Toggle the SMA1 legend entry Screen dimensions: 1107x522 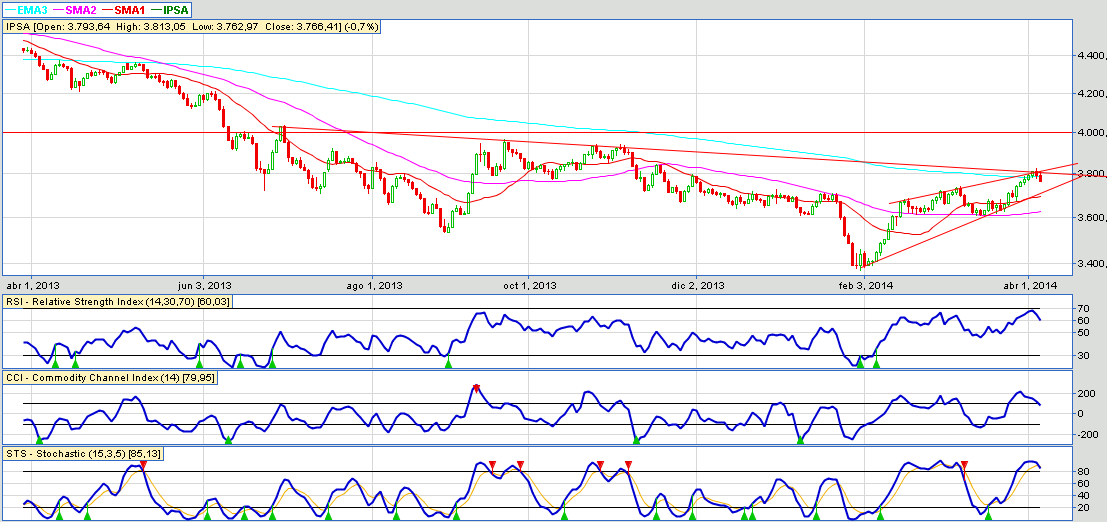click(125, 9)
